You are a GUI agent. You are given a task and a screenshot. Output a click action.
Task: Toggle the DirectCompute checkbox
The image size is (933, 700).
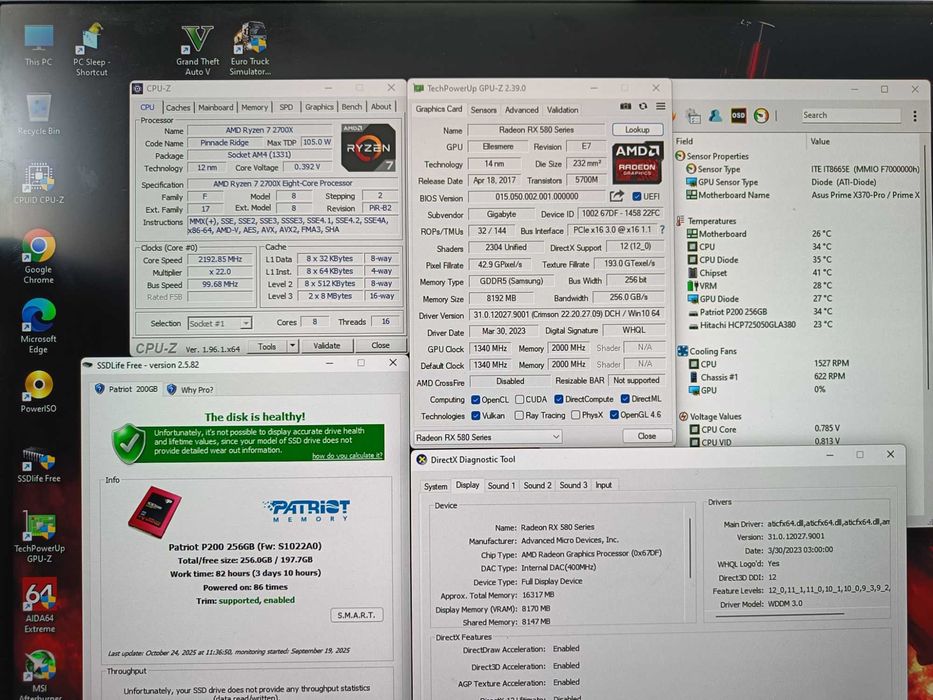pyautogui.click(x=559, y=399)
